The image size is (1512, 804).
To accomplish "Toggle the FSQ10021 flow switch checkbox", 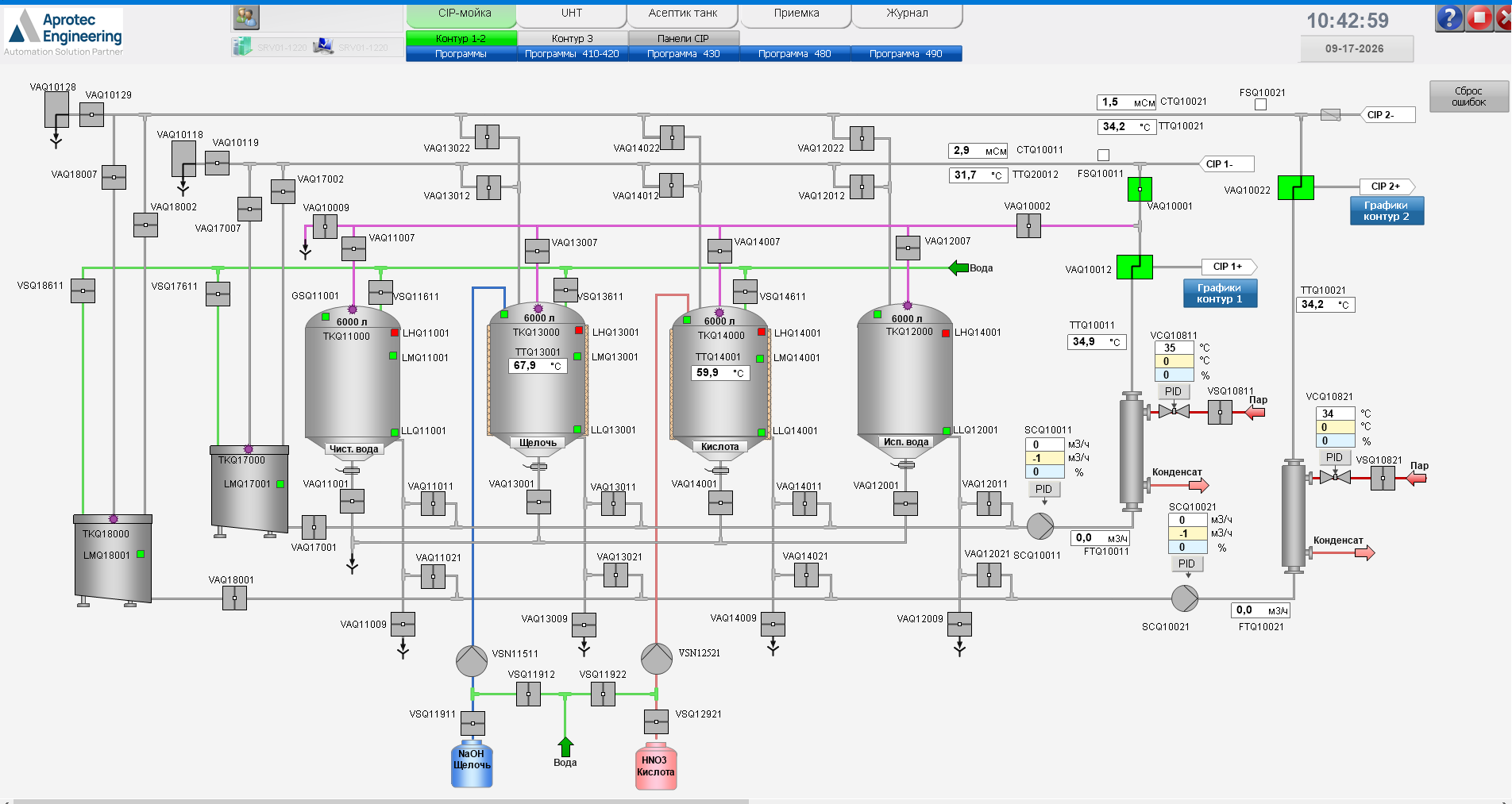I will click(1260, 105).
